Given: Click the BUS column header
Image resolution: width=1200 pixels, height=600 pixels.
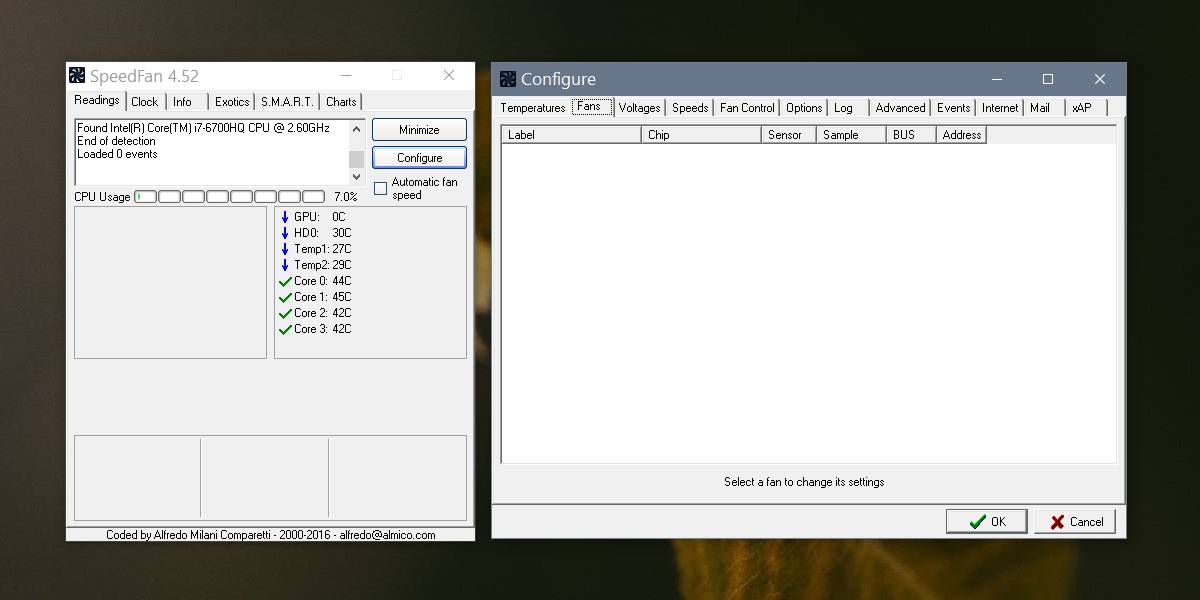Looking at the screenshot, I should 911,135.
